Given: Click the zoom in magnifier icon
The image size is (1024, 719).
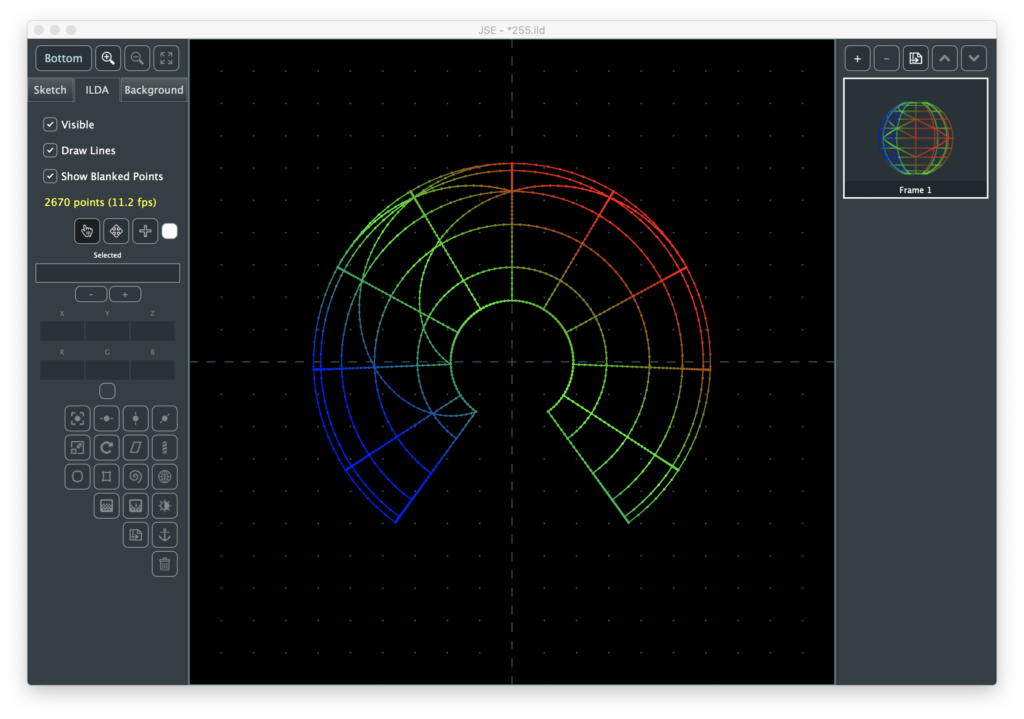Looking at the screenshot, I should tap(108, 58).
